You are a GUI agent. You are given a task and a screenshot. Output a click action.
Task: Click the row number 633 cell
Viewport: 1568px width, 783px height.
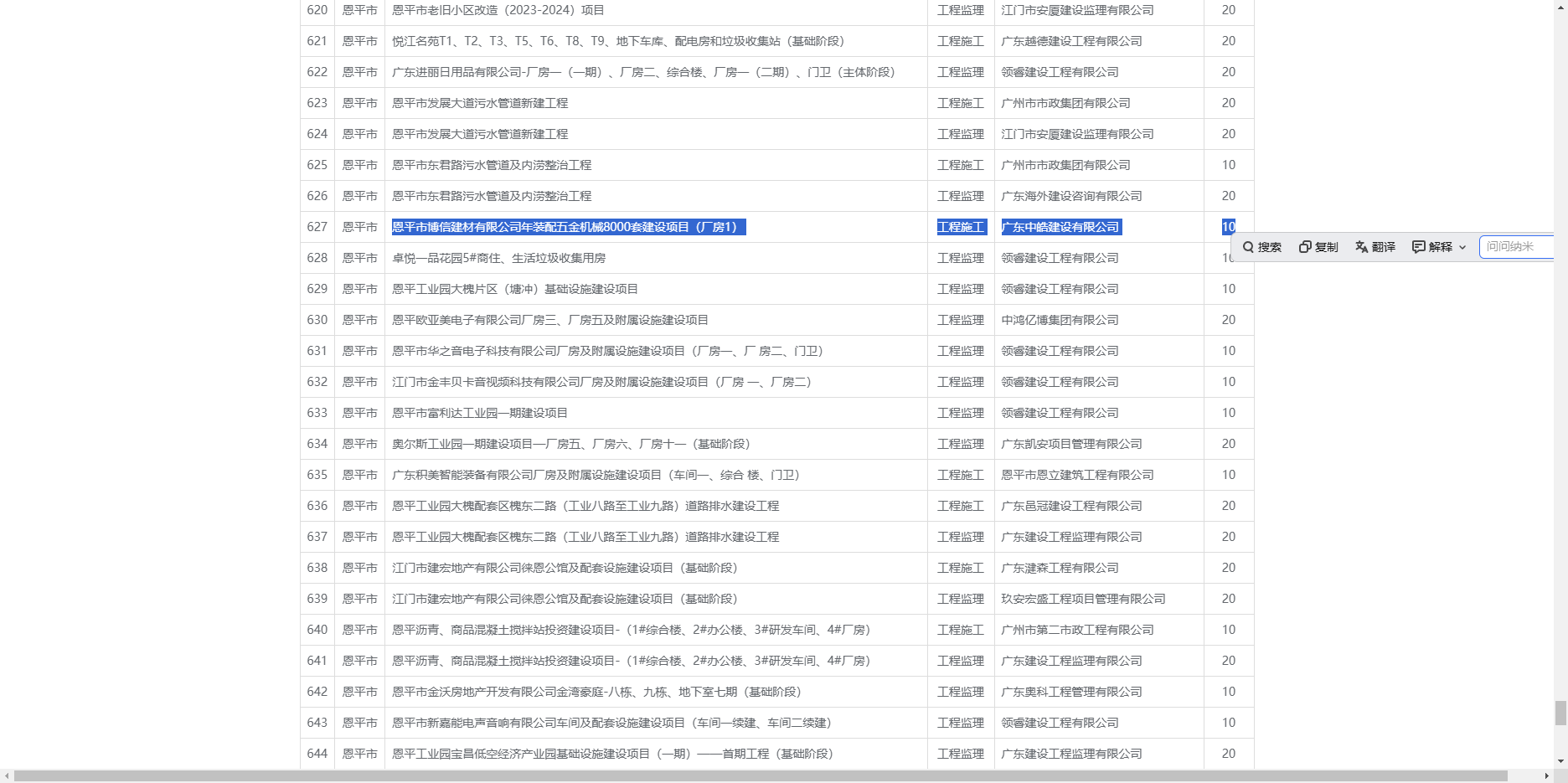(317, 413)
